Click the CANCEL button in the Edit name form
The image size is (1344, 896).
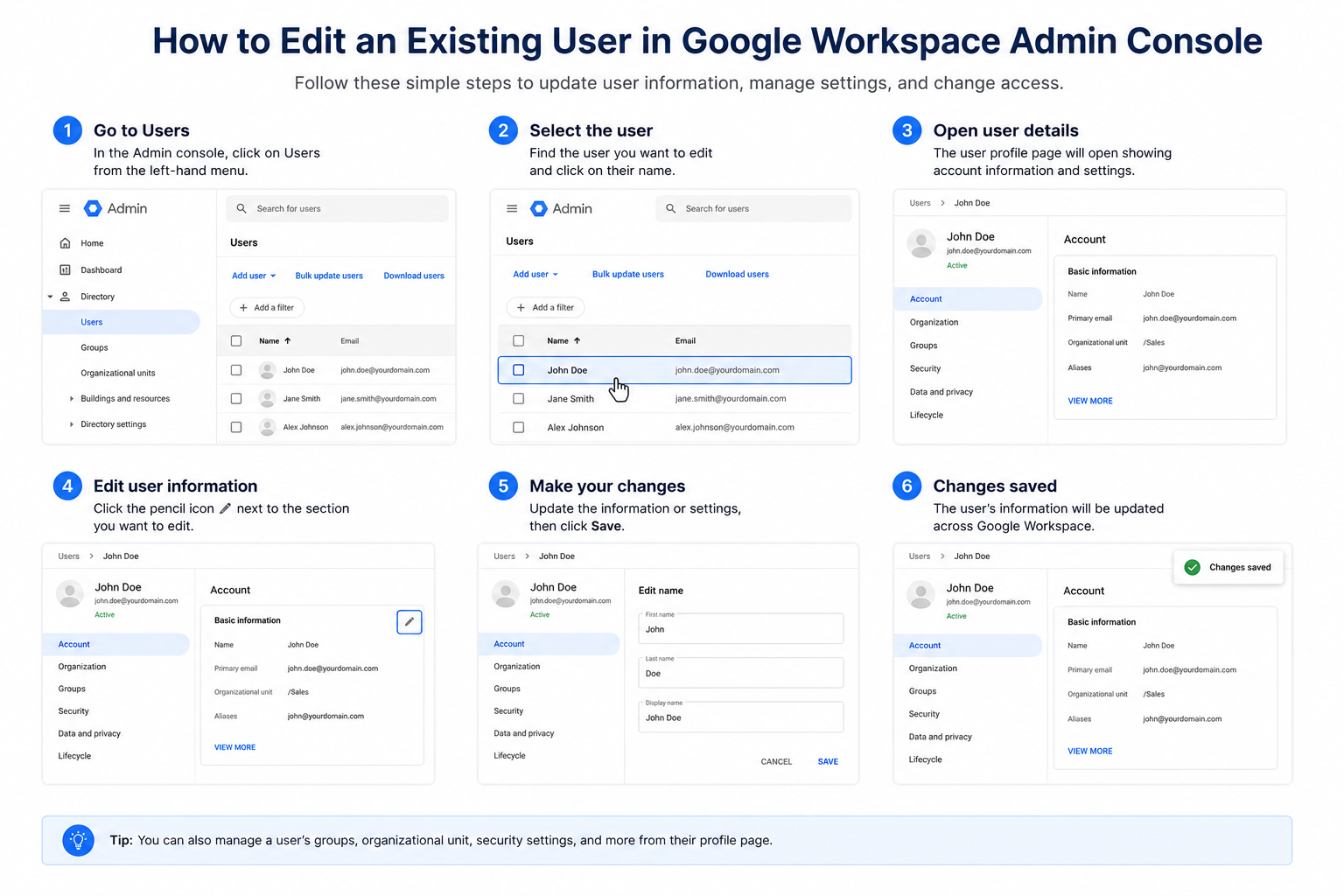(x=776, y=761)
